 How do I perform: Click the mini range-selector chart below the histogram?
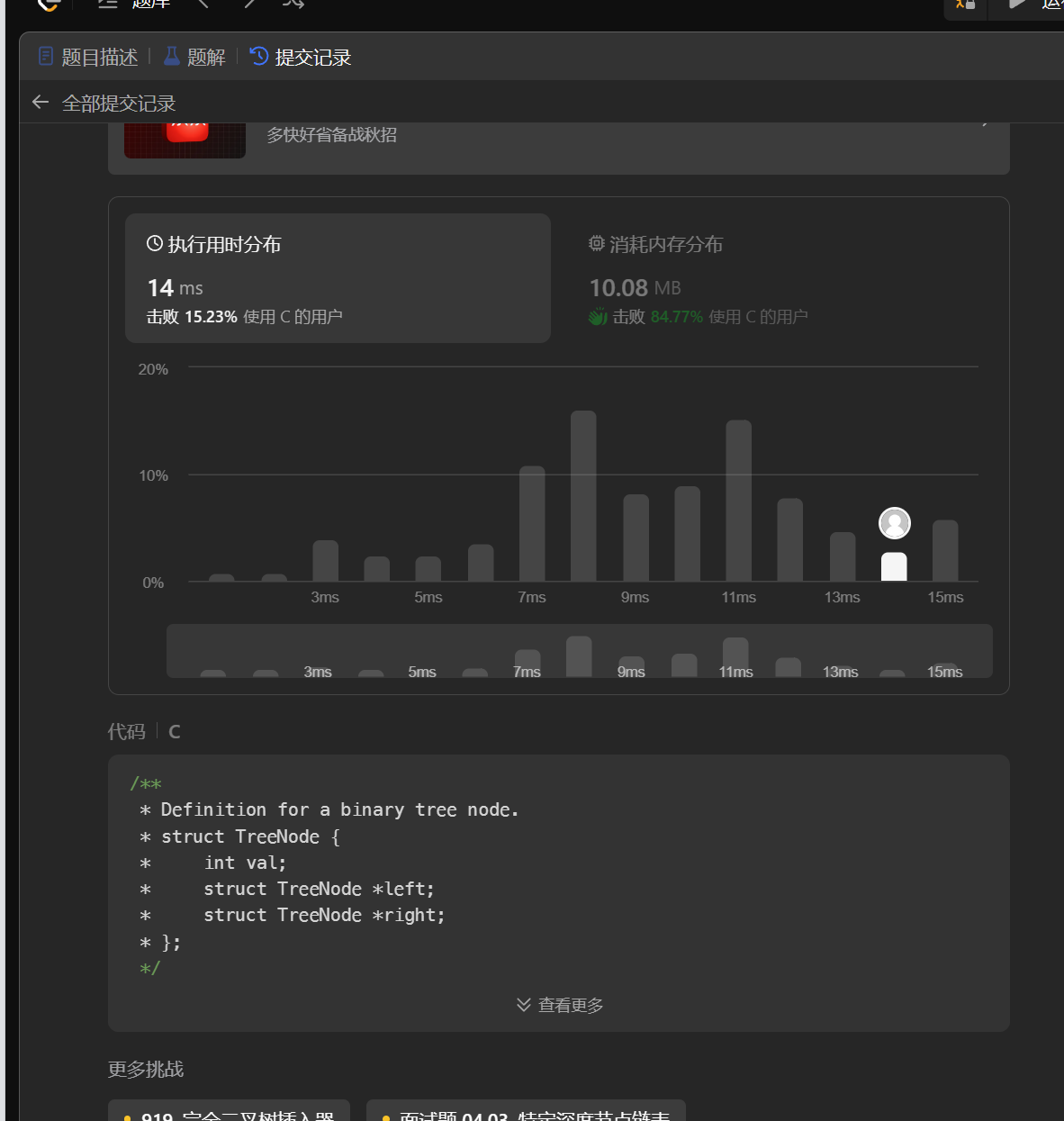[x=580, y=651]
